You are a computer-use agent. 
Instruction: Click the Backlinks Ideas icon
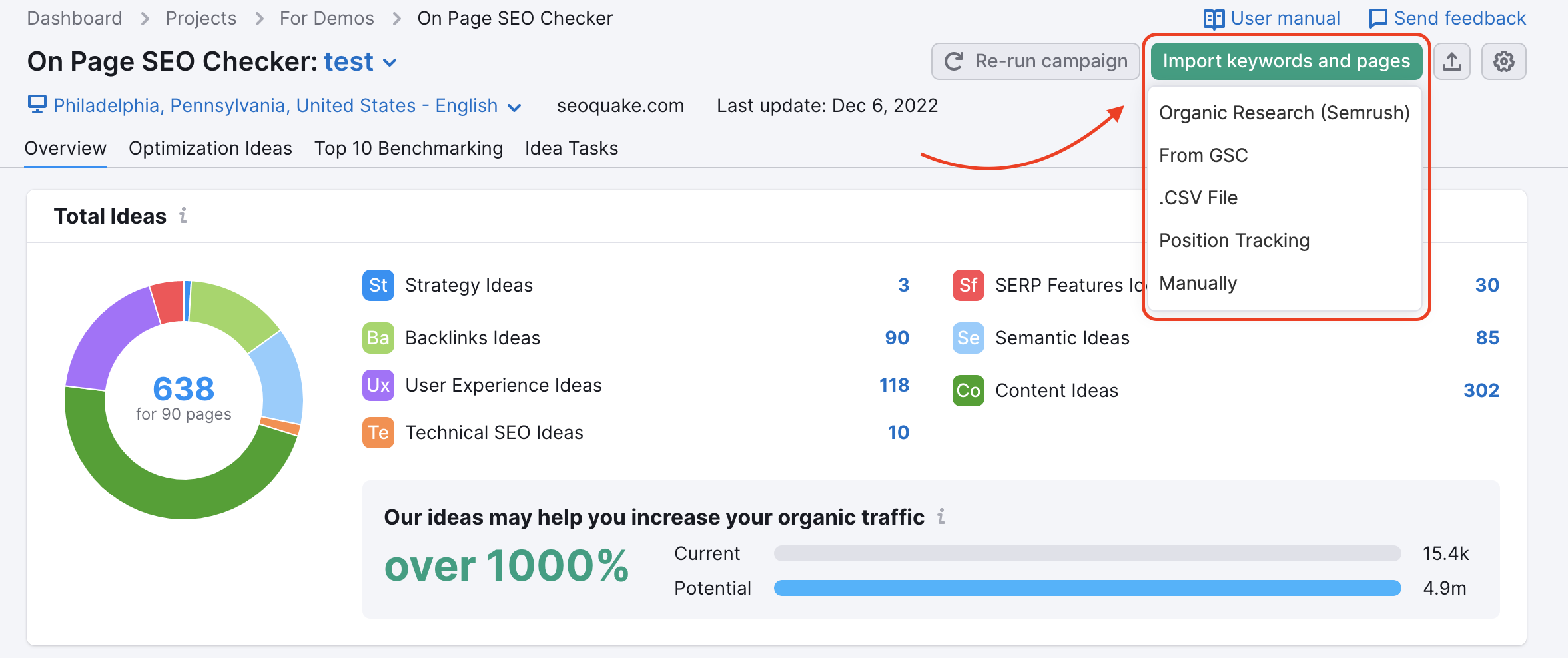(x=378, y=338)
